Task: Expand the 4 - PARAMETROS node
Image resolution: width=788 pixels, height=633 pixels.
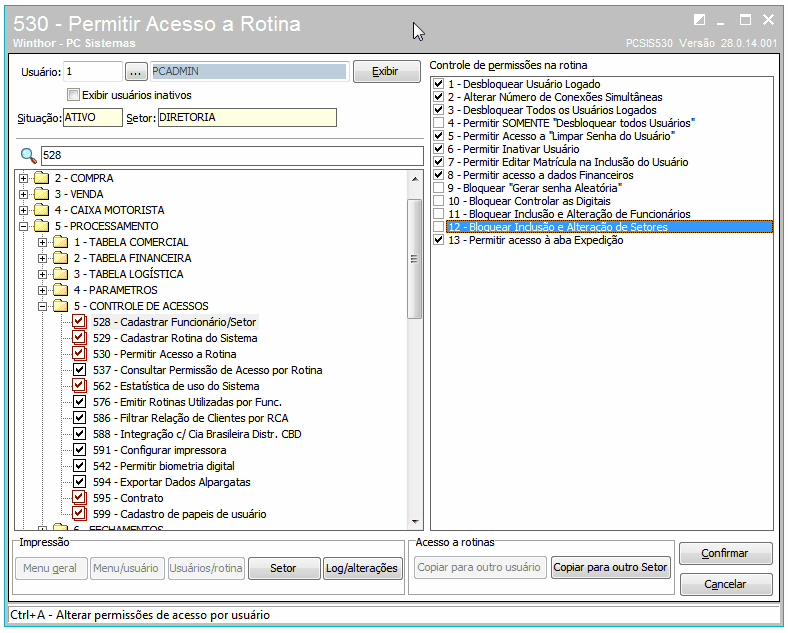Action: tap(42, 290)
